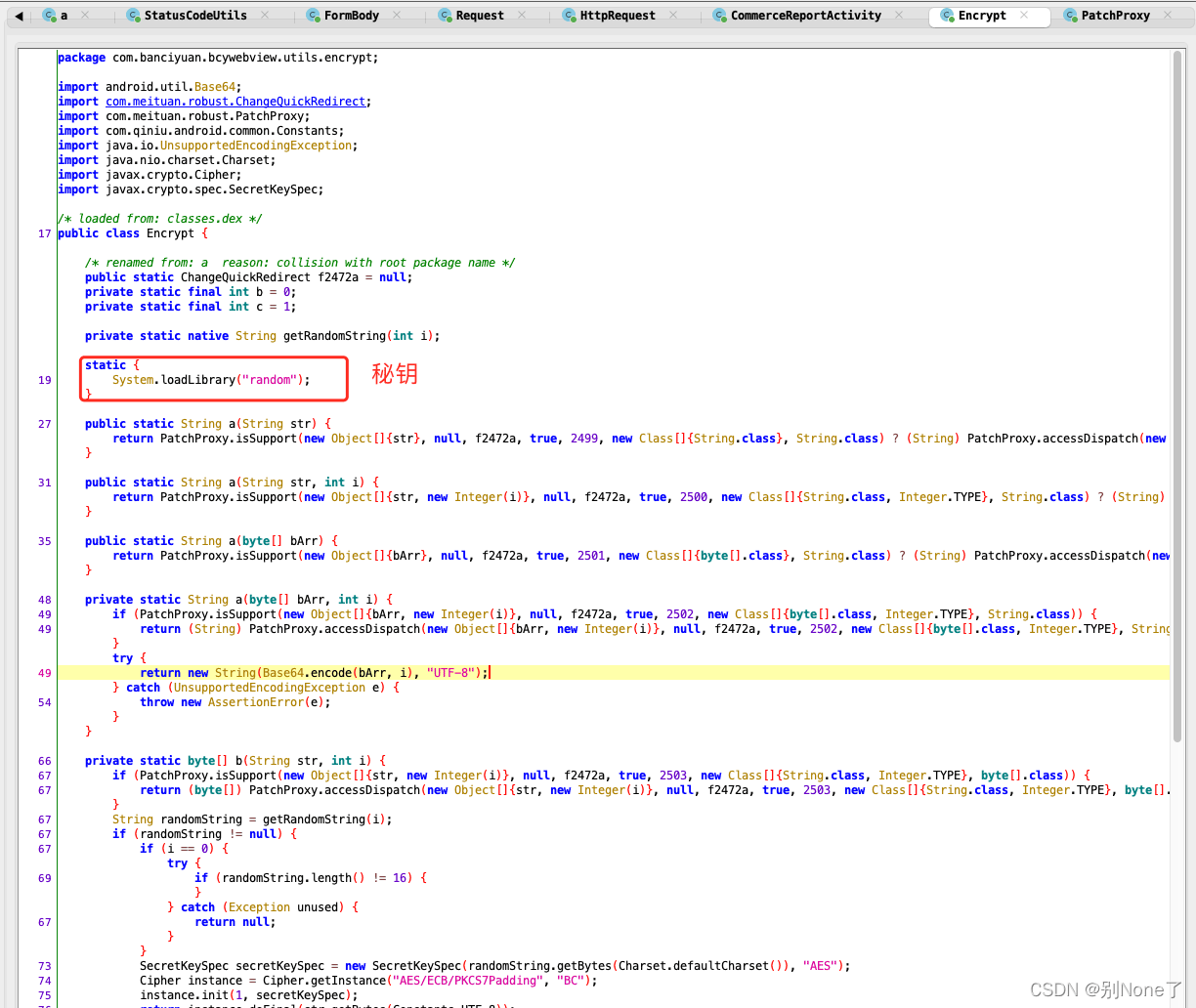Screen dimensions: 1196x1008
Task: Close the Request tab
Action: (522, 15)
